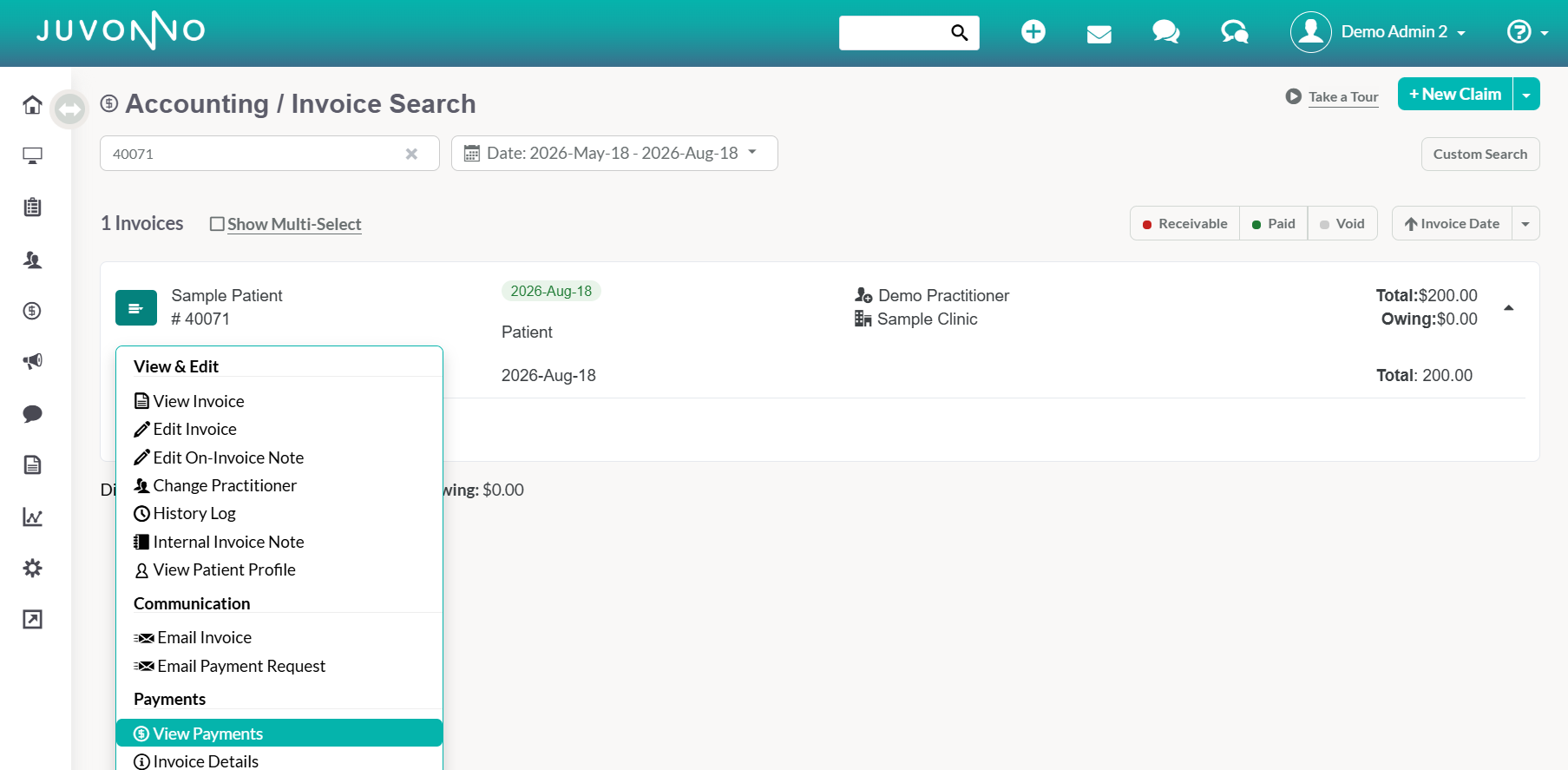The width and height of the screenshot is (1568, 770).
Task: Open the Demo Admin 2 user dropdown
Action: coord(1378,32)
